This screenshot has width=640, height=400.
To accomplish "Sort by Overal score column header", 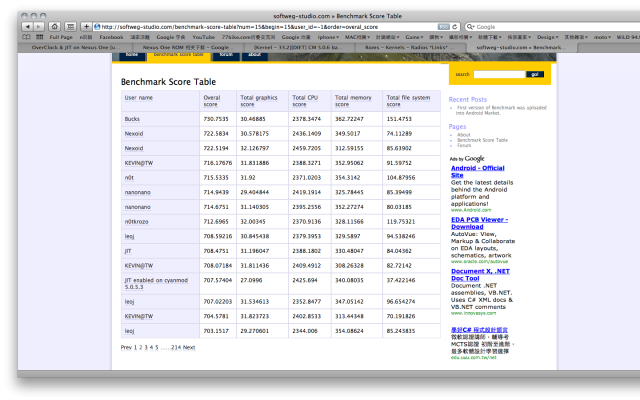I will (212, 101).
